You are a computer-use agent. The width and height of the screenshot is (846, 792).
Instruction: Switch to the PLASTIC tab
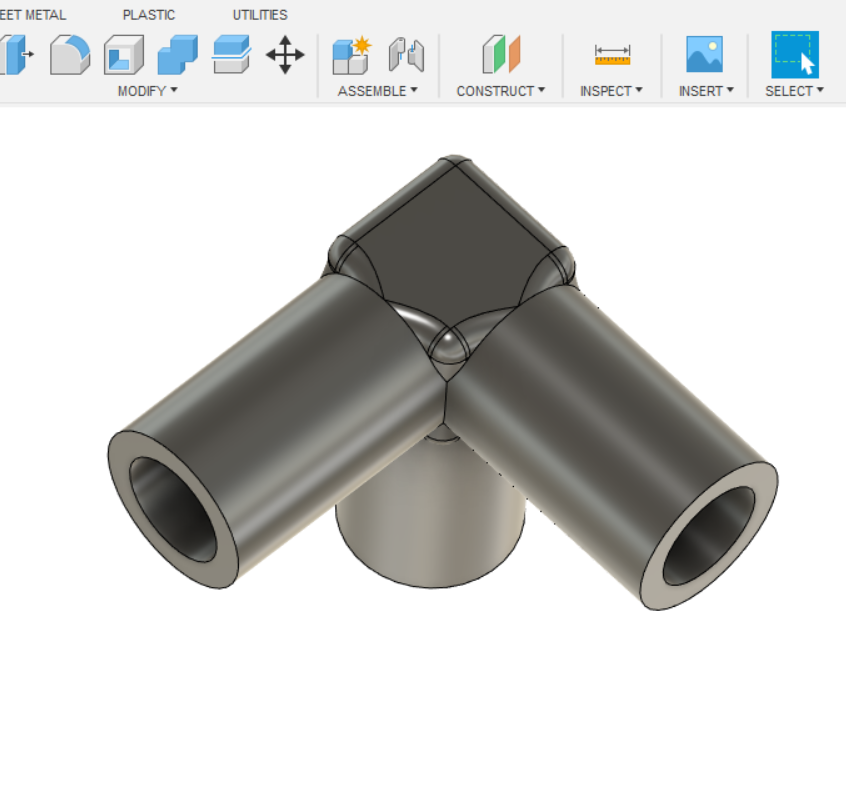click(x=148, y=14)
